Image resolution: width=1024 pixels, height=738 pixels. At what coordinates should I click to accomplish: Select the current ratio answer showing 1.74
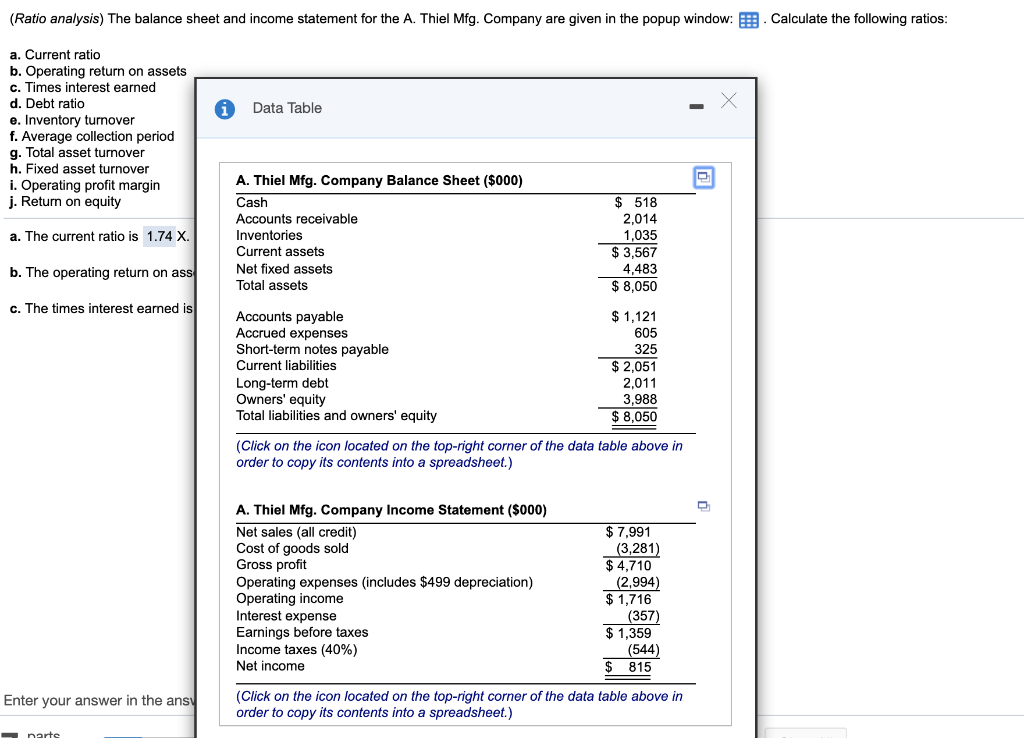click(159, 237)
